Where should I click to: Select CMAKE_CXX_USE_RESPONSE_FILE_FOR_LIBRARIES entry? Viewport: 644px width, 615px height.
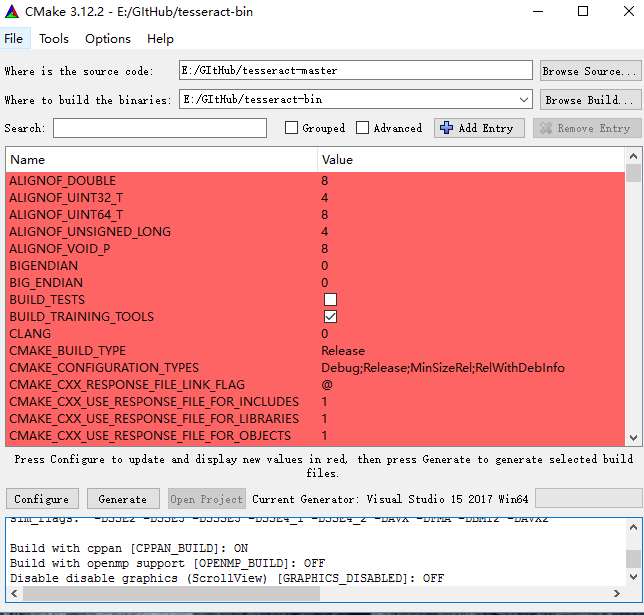point(154,419)
